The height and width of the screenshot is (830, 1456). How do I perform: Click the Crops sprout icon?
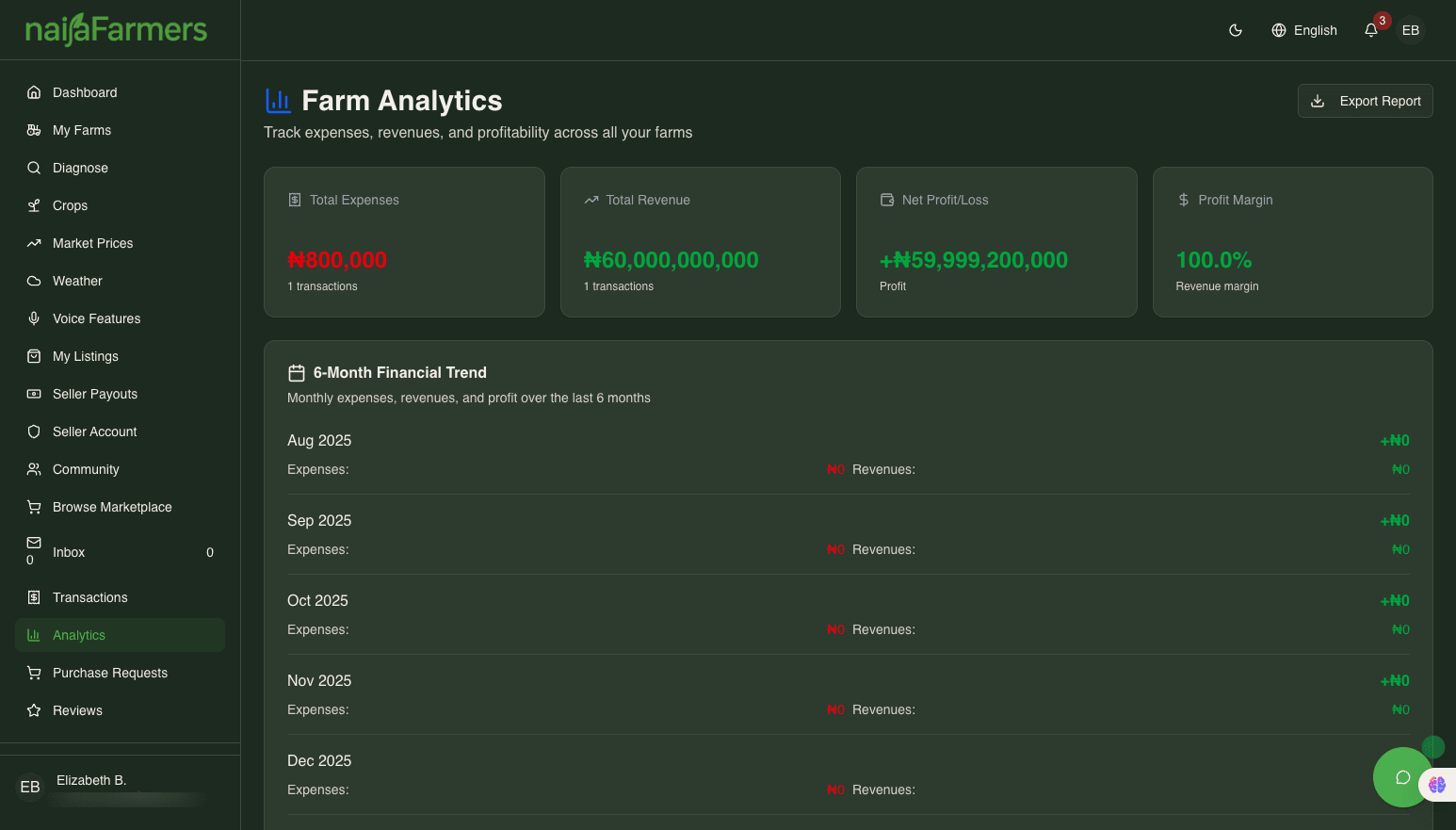pyautogui.click(x=34, y=205)
